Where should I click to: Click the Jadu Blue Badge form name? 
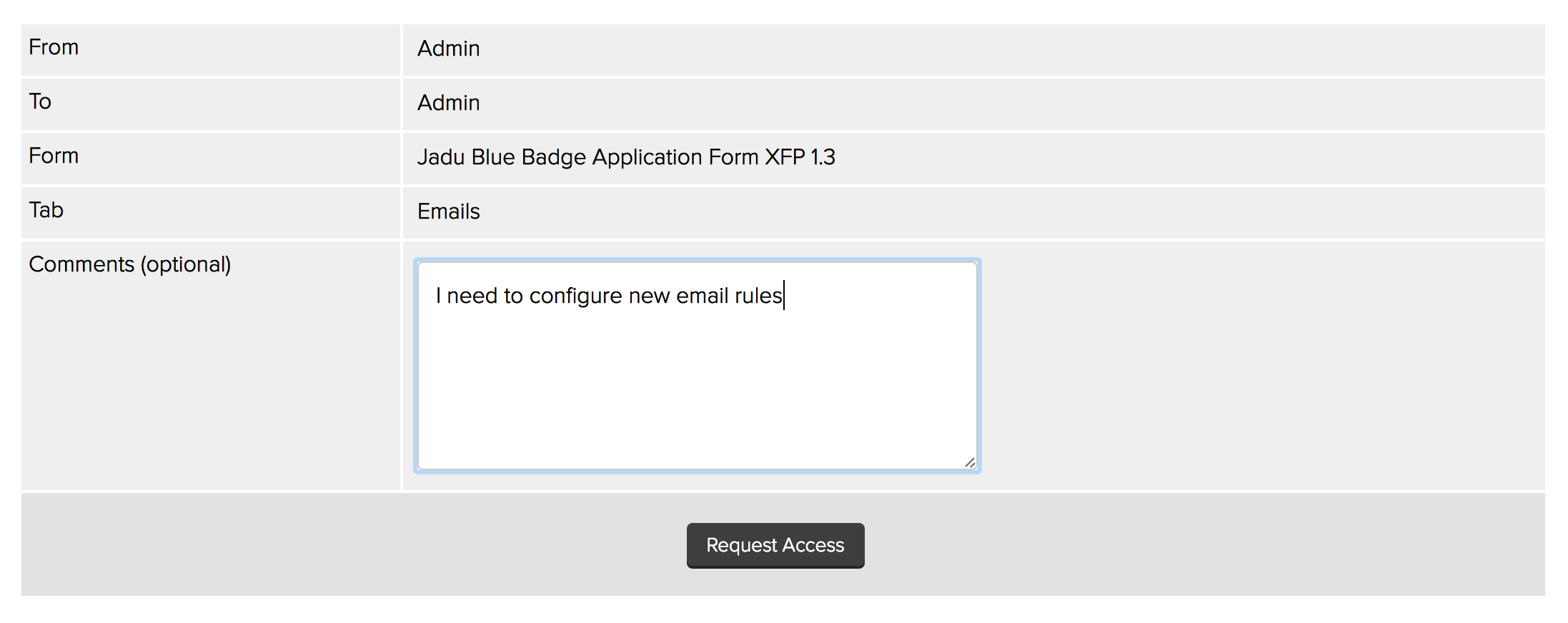pyautogui.click(x=625, y=157)
